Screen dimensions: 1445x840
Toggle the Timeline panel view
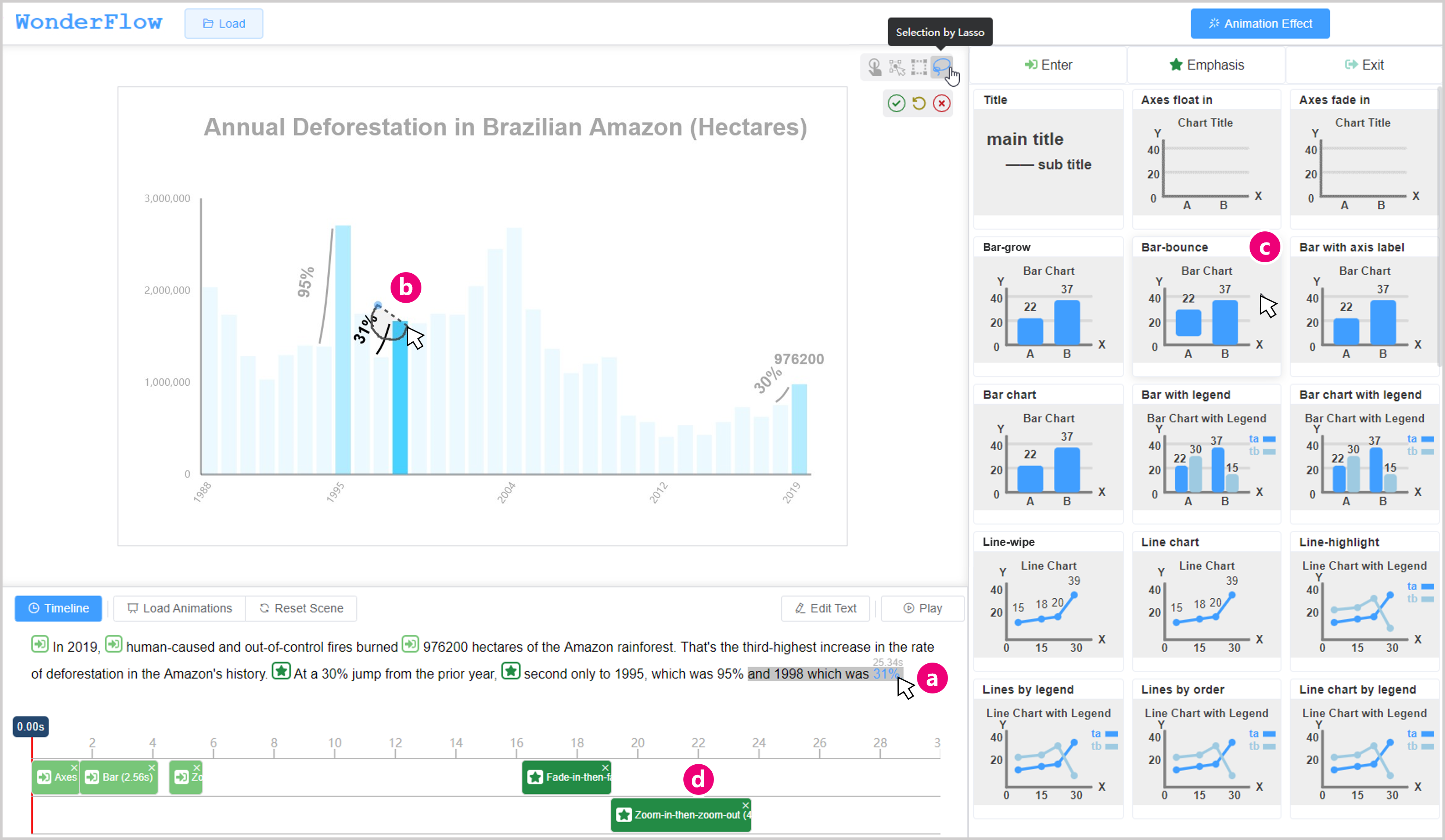pos(58,608)
